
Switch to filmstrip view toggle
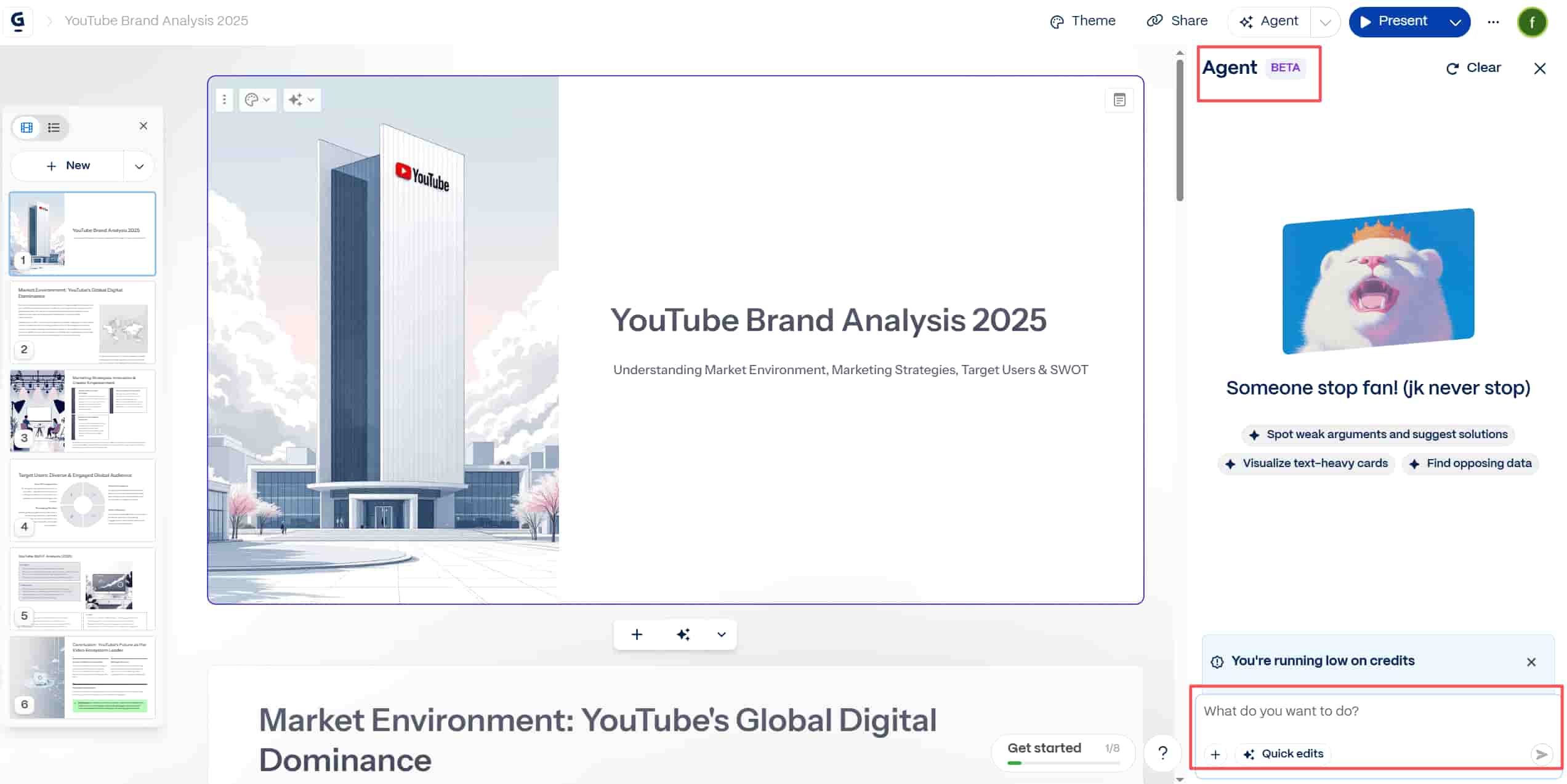pos(27,127)
